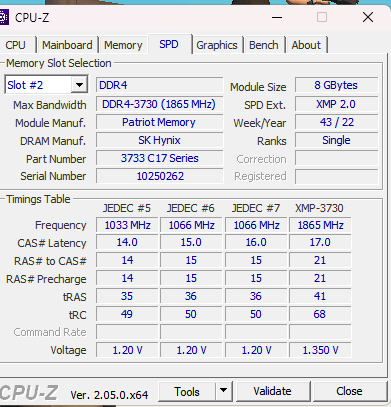Image resolution: width=391 pixels, height=407 pixels.
Task: Select the XMP 2.0 SPD Ext. value
Action: point(336,104)
